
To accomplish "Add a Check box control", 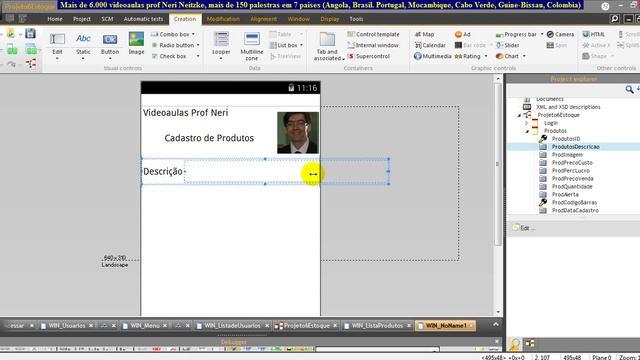I will (x=169, y=56).
